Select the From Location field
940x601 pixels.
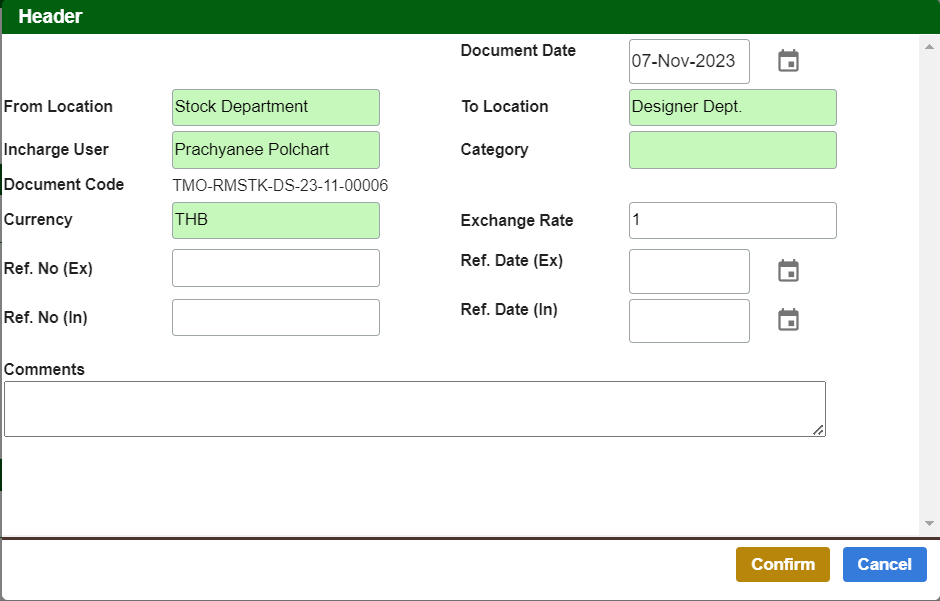pyautogui.click(x=275, y=107)
